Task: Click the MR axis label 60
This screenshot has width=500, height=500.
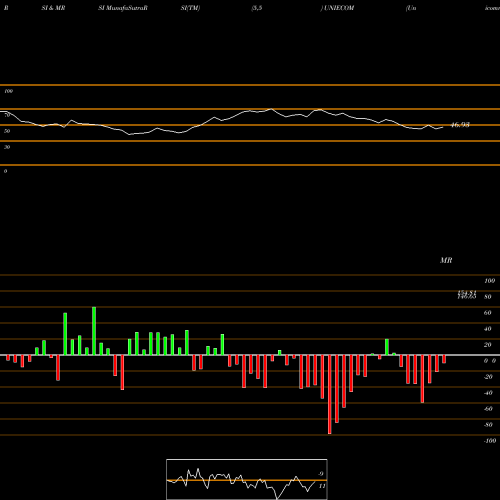Action: pyautogui.click(x=487, y=313)
